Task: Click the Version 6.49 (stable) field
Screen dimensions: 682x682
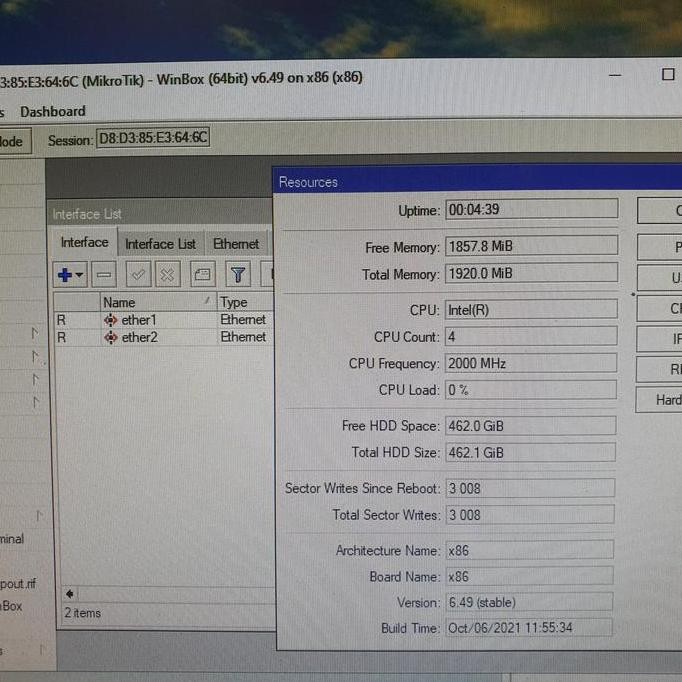Action: click(x=529, y=602)
